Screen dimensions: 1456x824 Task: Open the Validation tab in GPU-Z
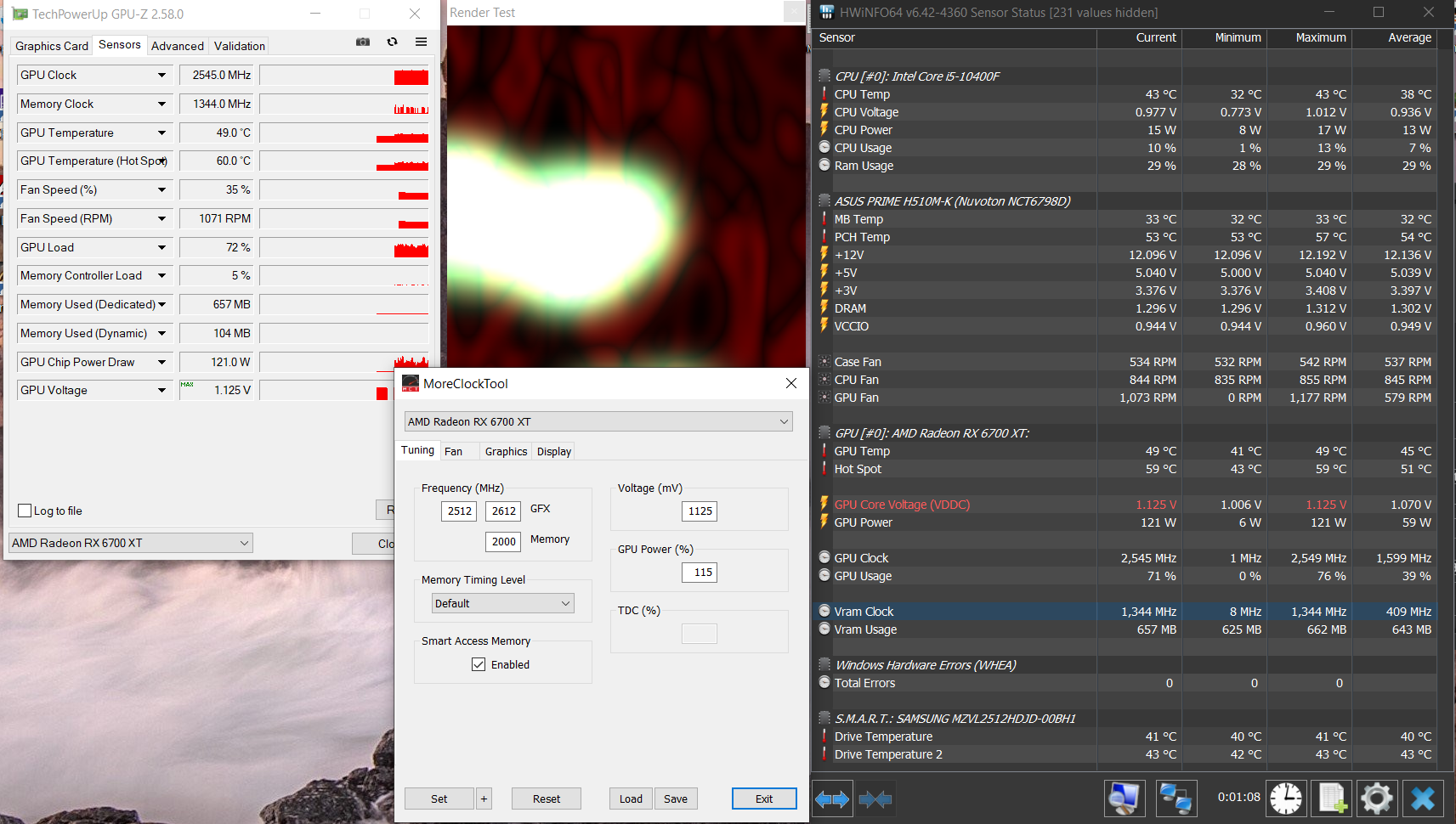[x=240, y=46]
